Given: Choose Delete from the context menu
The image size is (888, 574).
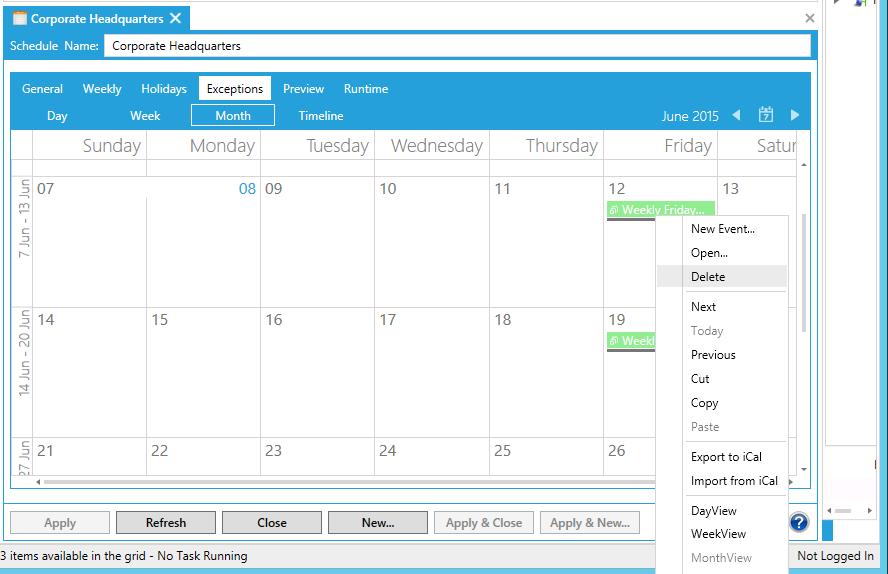Looking at the screenshot, I should pos(708,277).
